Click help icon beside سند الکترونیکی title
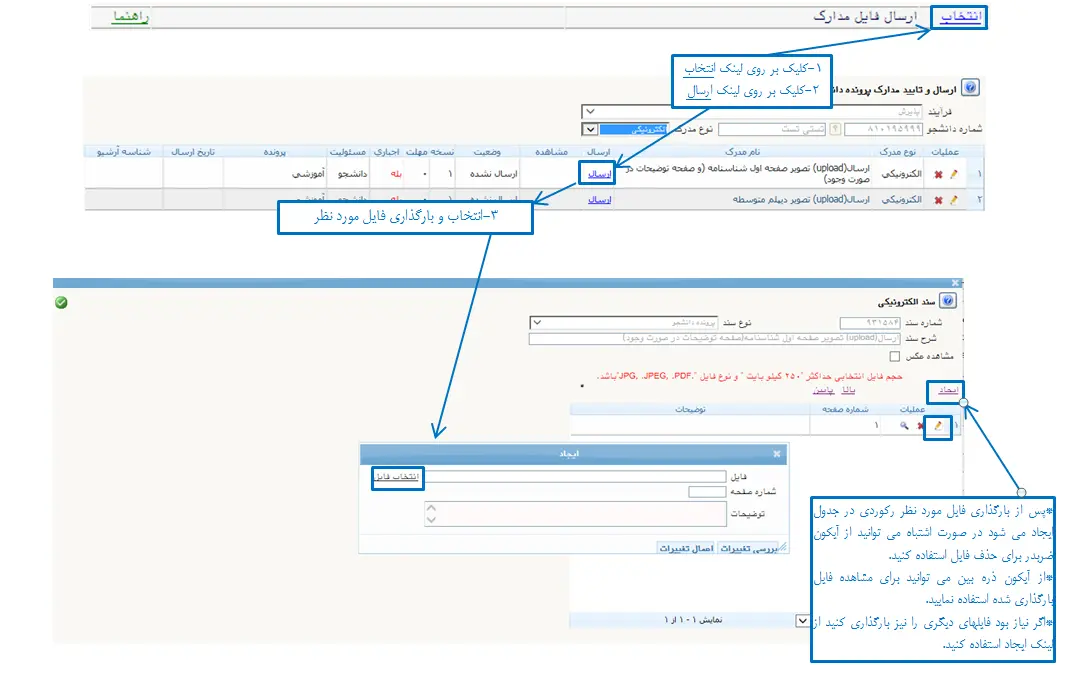The height and width of the screenshot is (688, 1074). (x=948, y=301)
